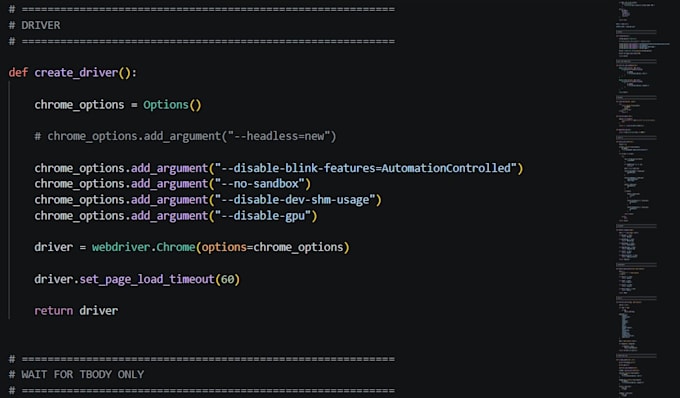Click the '# DRIVER' comment line
This screenshot has width=680, height=398.
34,26
